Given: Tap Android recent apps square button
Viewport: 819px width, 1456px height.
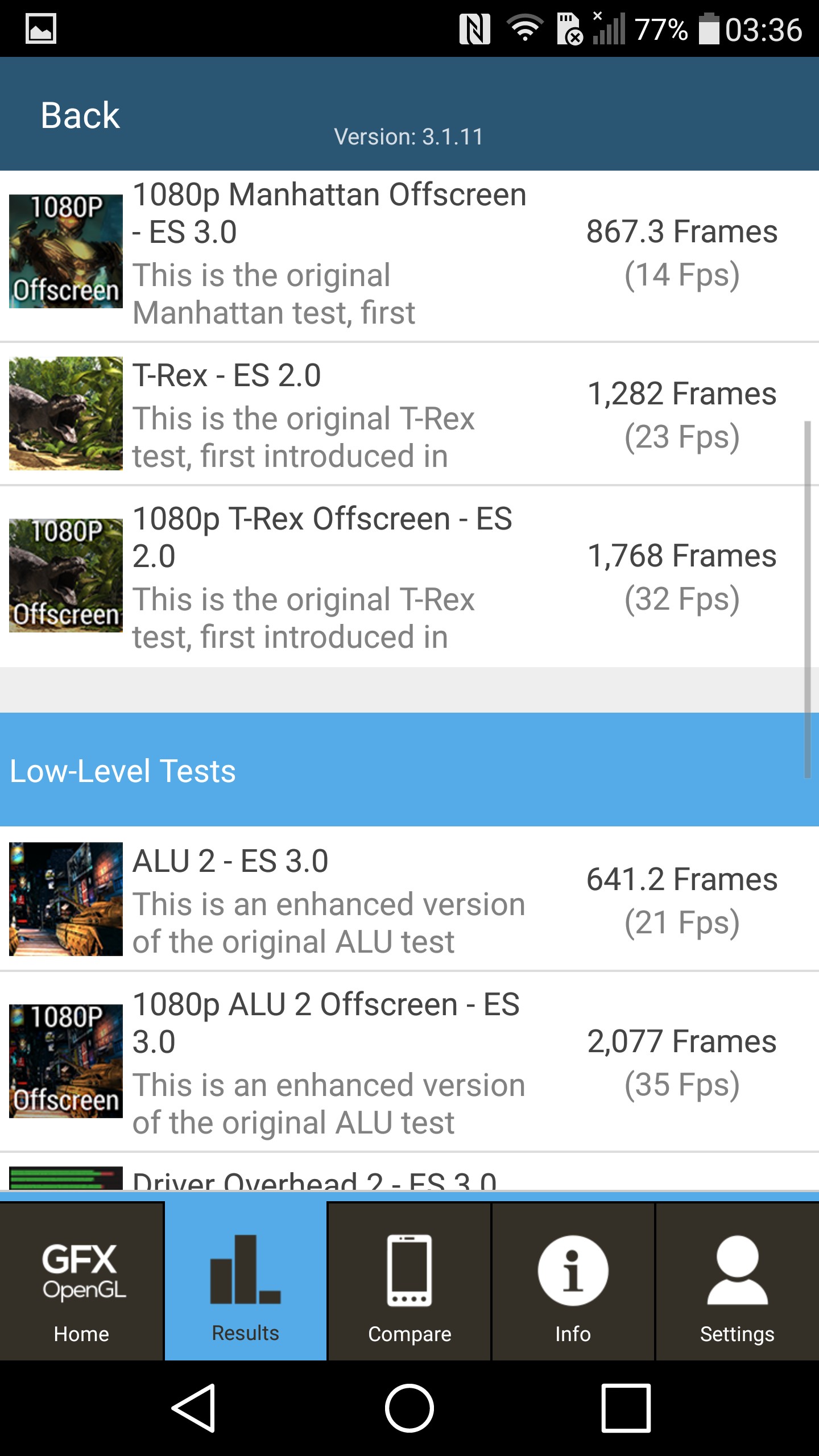Looking at the screenshot, I should coord(626,1408).
